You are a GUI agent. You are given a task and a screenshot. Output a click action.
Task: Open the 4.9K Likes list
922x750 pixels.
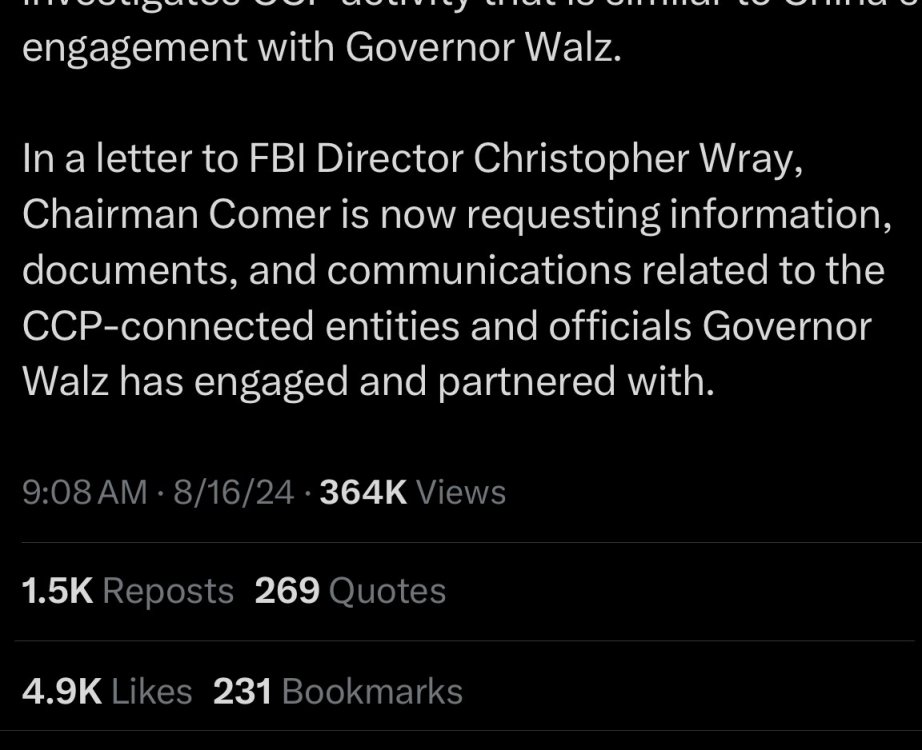coord(107,691)
